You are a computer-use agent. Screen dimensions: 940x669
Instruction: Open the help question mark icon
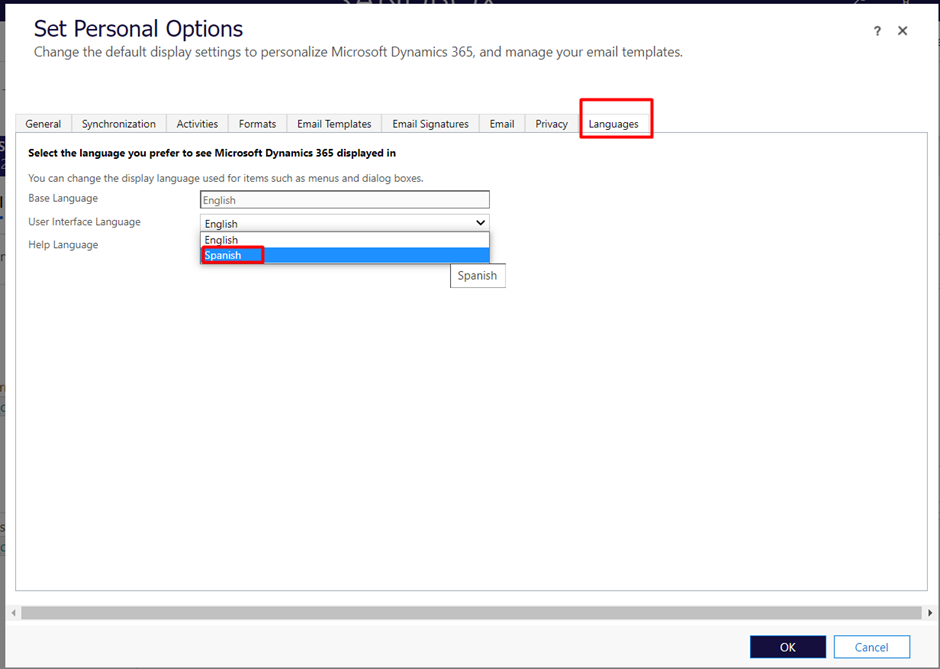click(x=877, y=31)
